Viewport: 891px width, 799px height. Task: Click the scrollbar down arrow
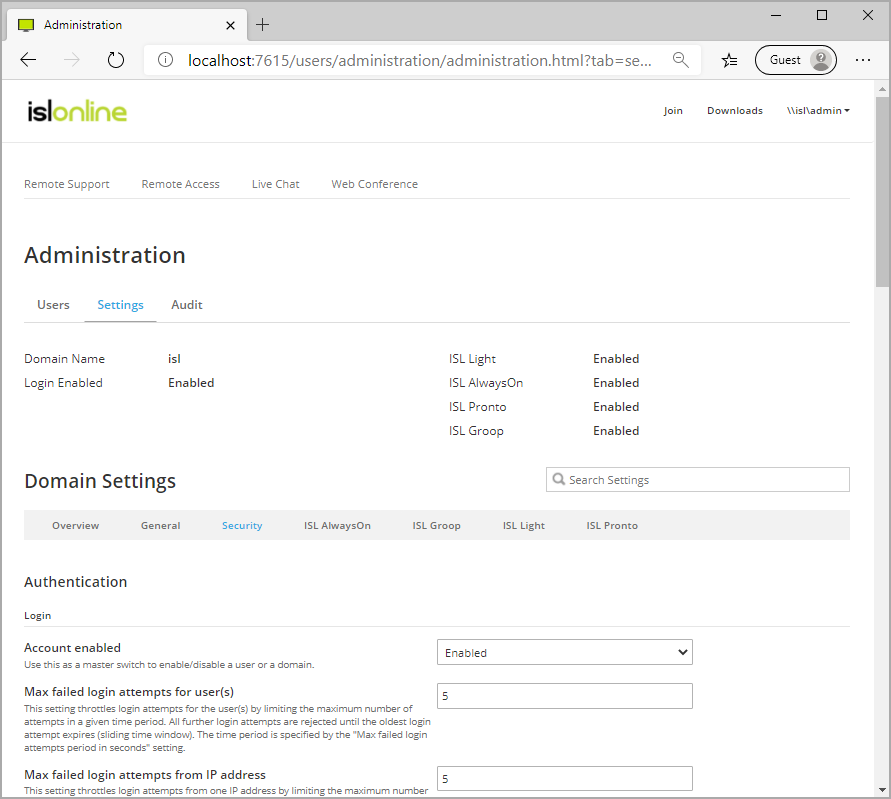tap(882, 790)
